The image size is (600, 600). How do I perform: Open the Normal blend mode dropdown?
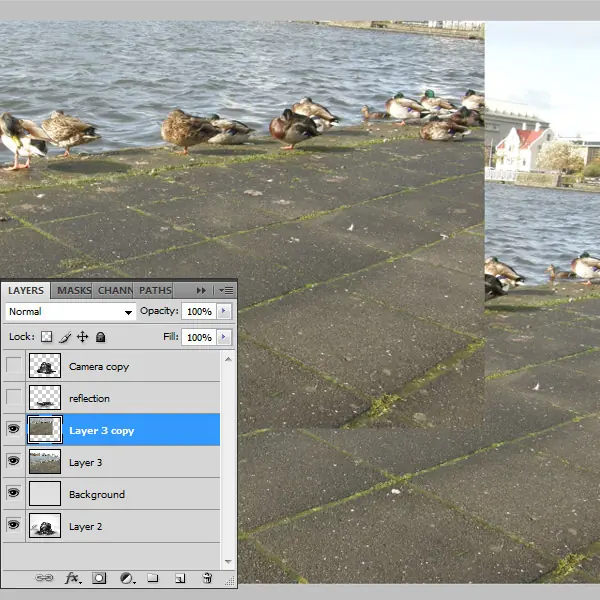pos(71,311)
